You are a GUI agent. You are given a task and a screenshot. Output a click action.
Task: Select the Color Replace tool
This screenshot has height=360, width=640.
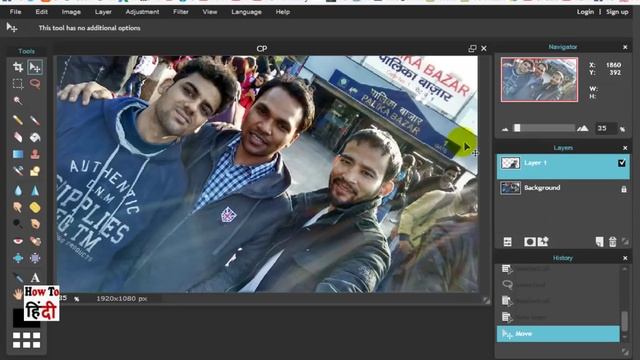coord(18,171)
